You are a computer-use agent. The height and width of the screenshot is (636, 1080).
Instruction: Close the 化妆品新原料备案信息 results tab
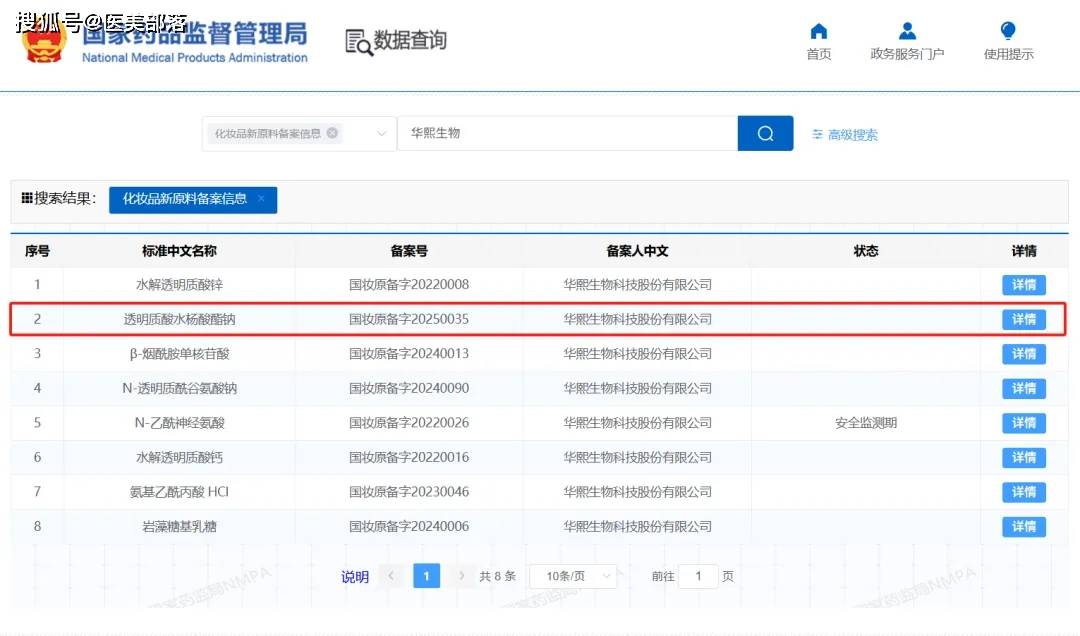click(x=261, y=199)
